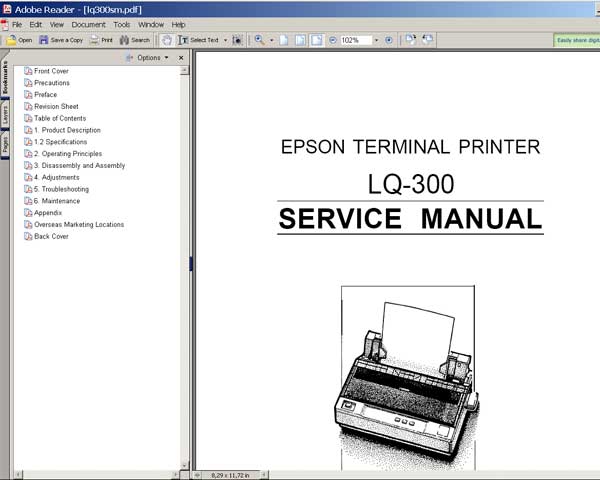600x480 pixels.
Task: Jump to 1. Product Description bookmark
Action: click(67, 130)
